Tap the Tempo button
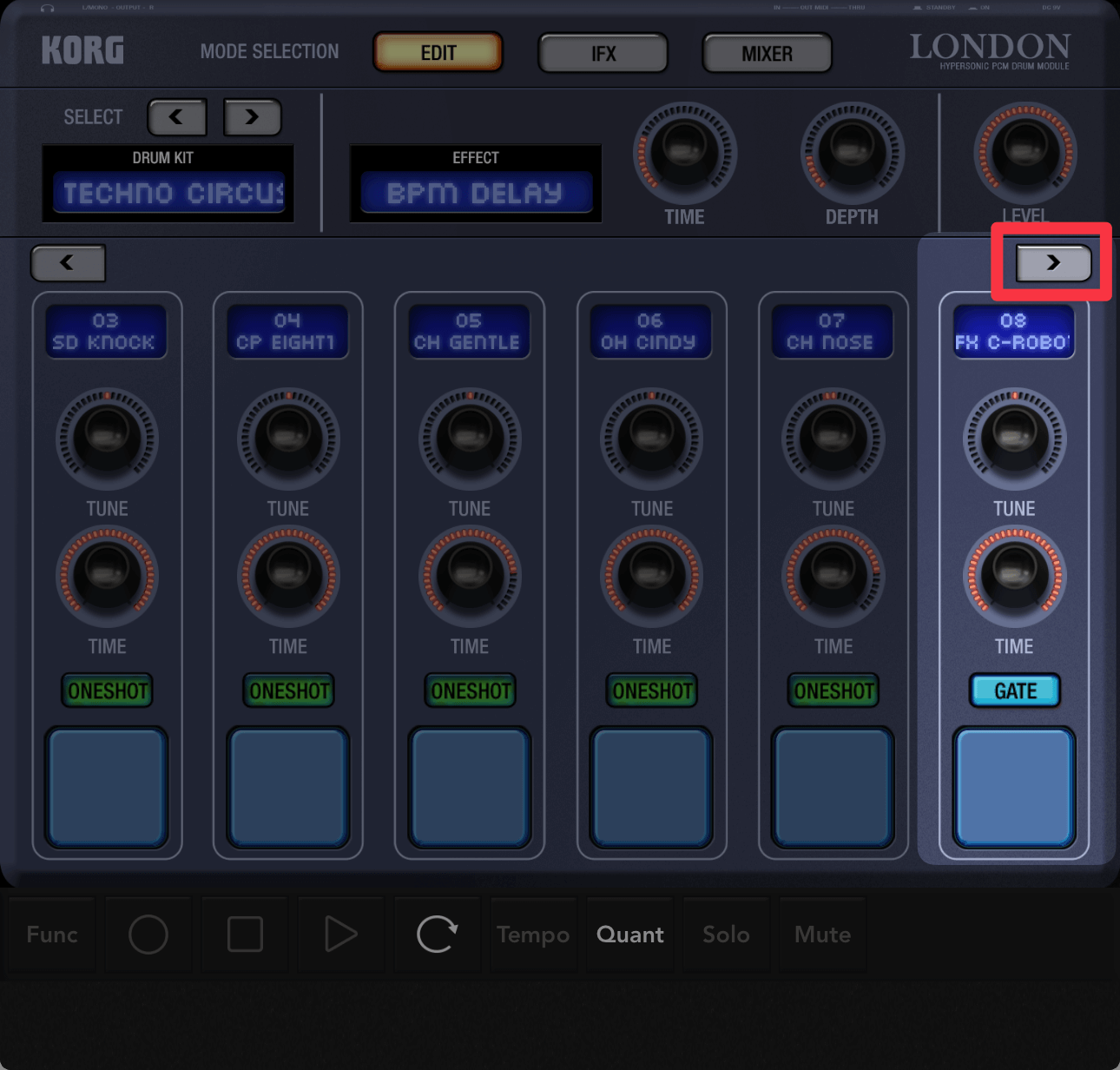1120x1070 pixels. (533, 935)
